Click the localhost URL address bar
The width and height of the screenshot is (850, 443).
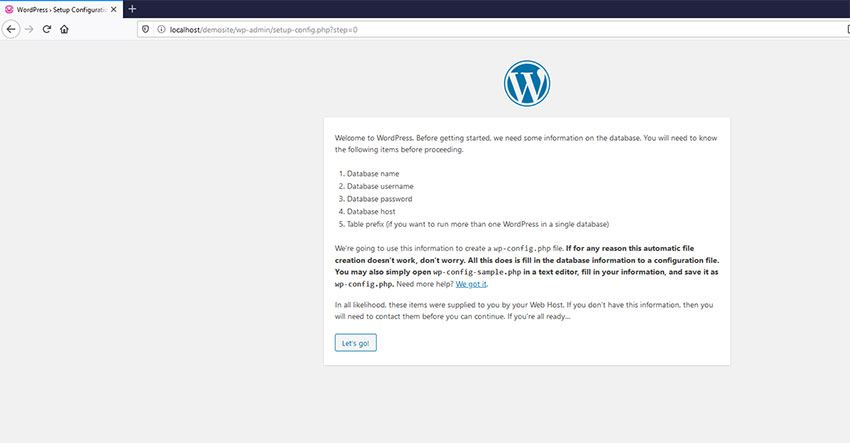pyautogui.click(x=400, y=29)
